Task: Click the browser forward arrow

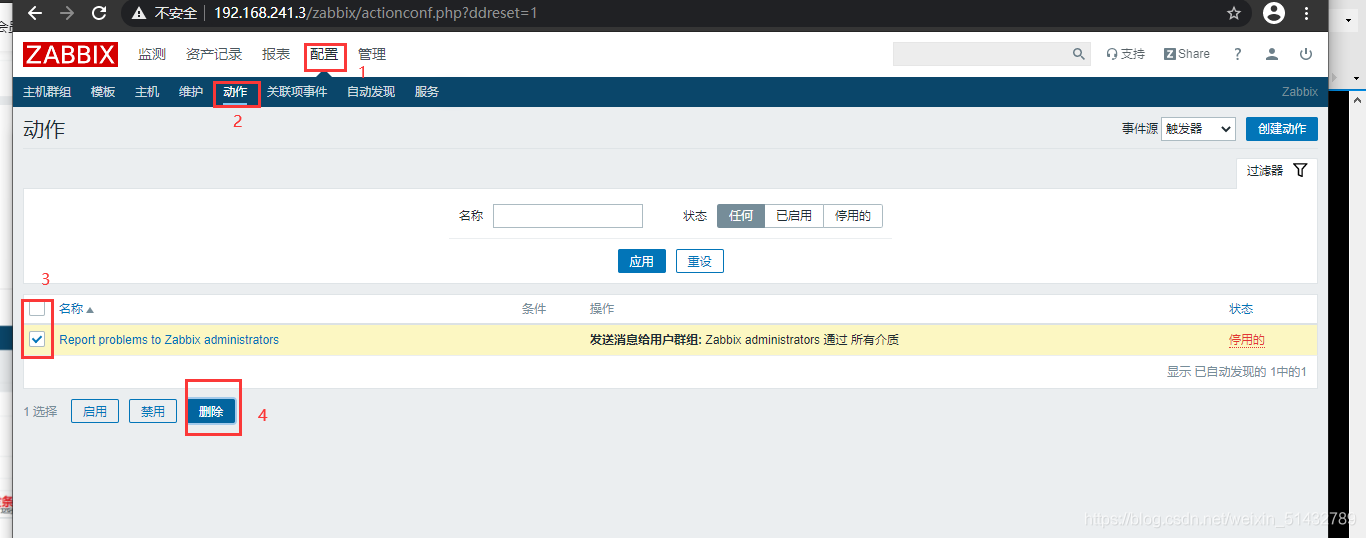Action: pos(67,13)
